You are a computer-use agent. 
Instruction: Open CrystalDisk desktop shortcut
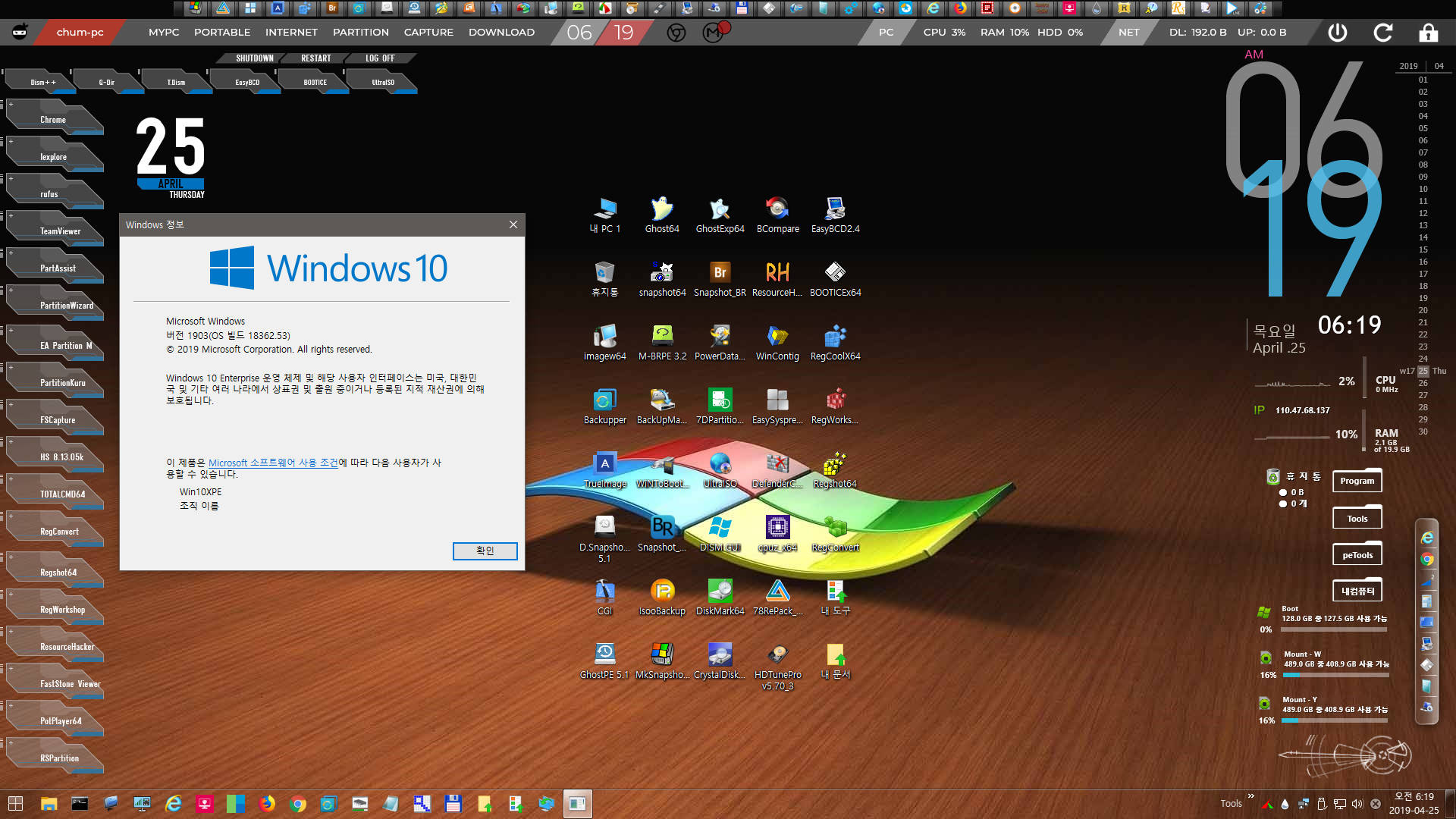[x=720, y=661]
